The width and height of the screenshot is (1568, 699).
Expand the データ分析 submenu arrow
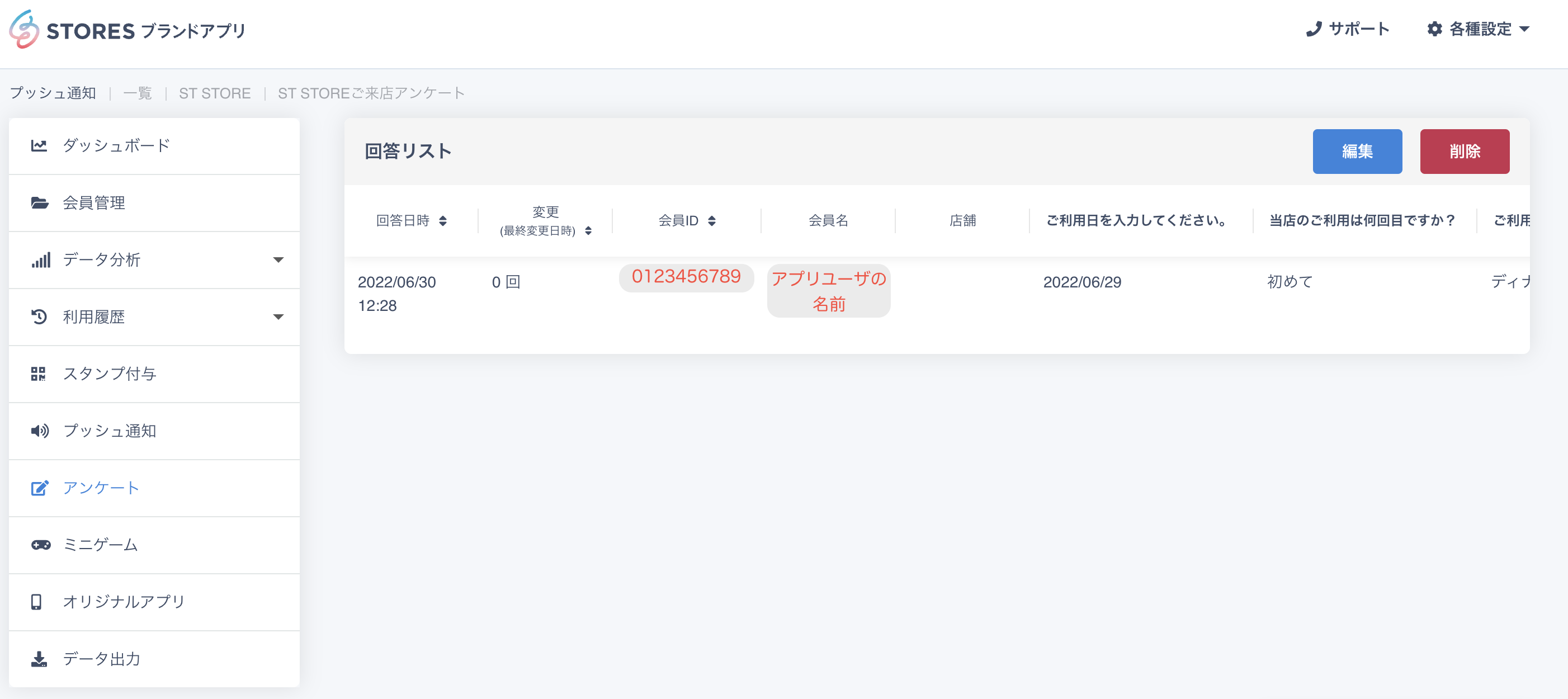[278, 260]
